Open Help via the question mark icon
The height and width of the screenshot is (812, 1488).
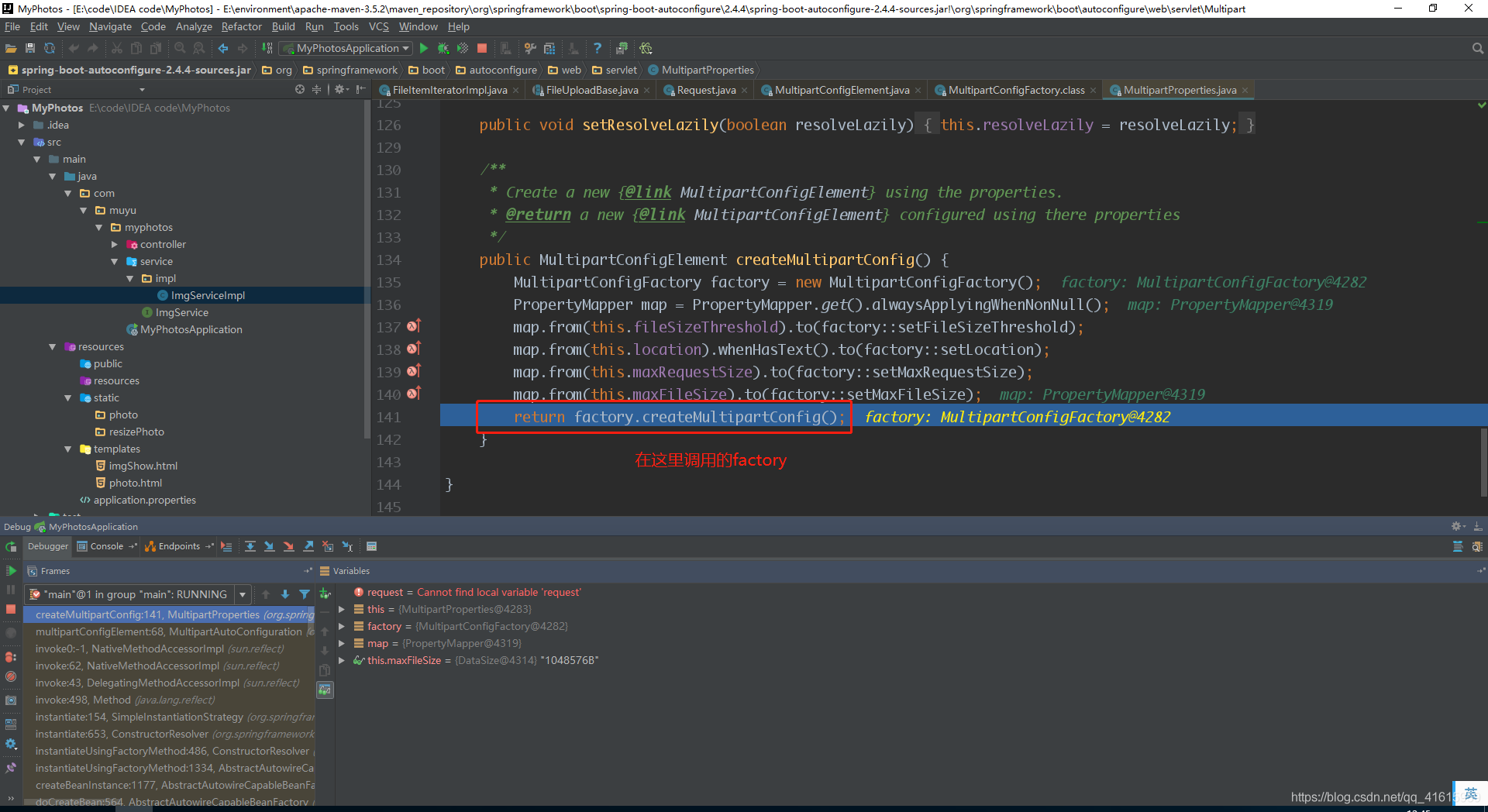coord(598,48)
